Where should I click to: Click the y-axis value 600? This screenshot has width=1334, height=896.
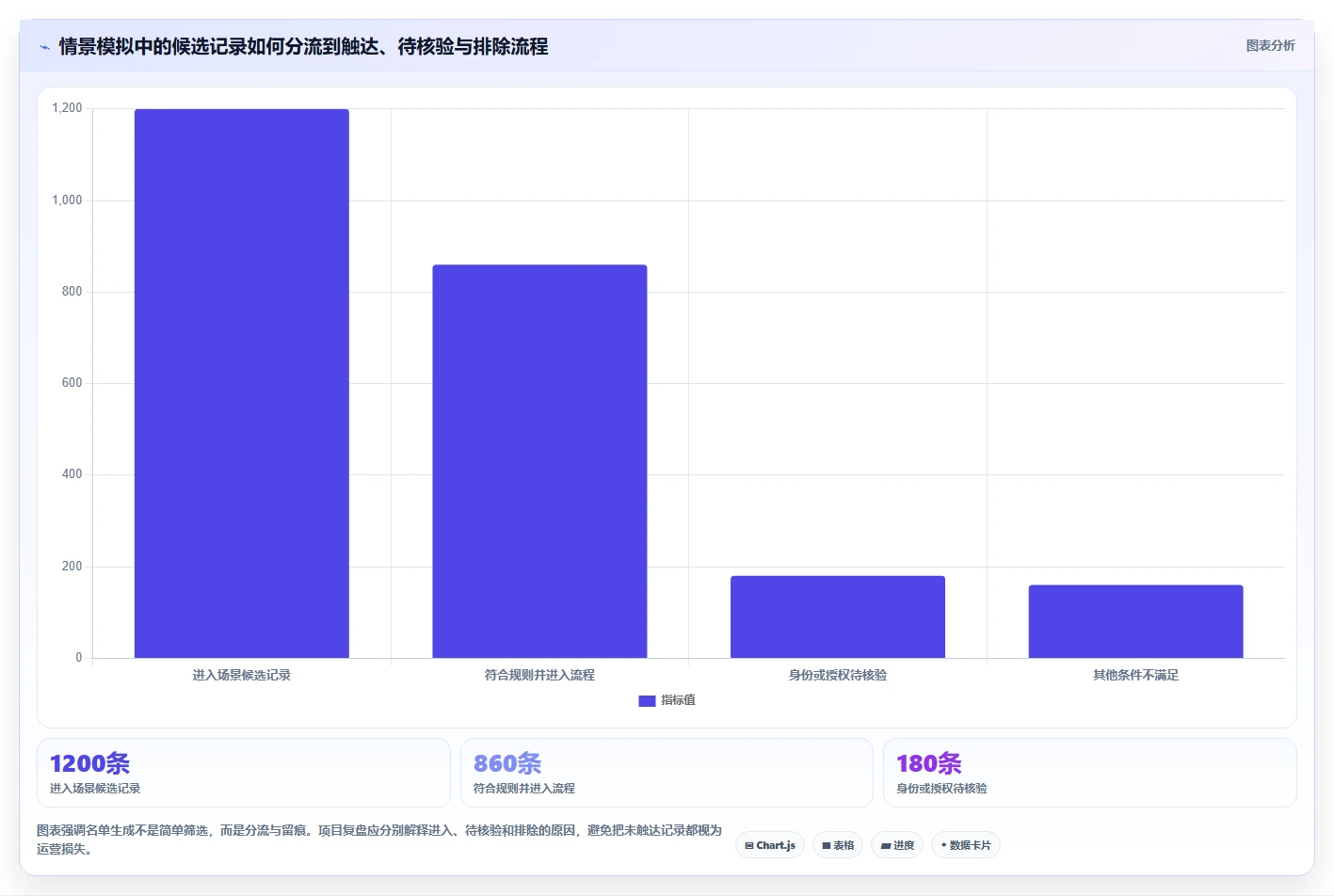click(72, 382)
